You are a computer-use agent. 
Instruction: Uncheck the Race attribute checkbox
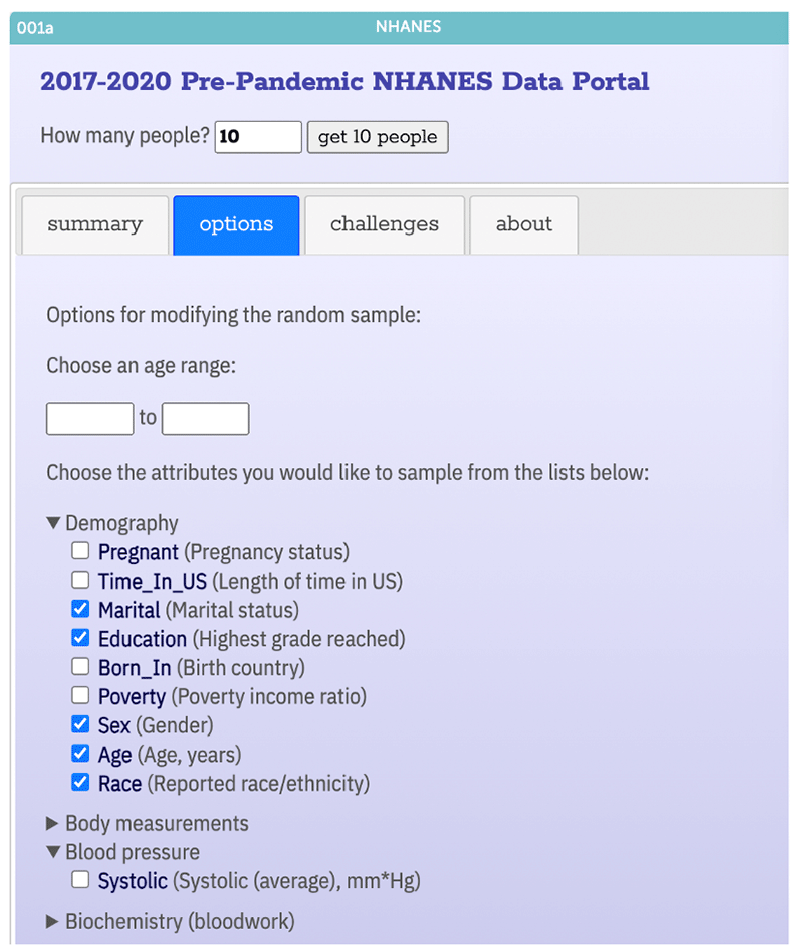(x=80, y=783)
